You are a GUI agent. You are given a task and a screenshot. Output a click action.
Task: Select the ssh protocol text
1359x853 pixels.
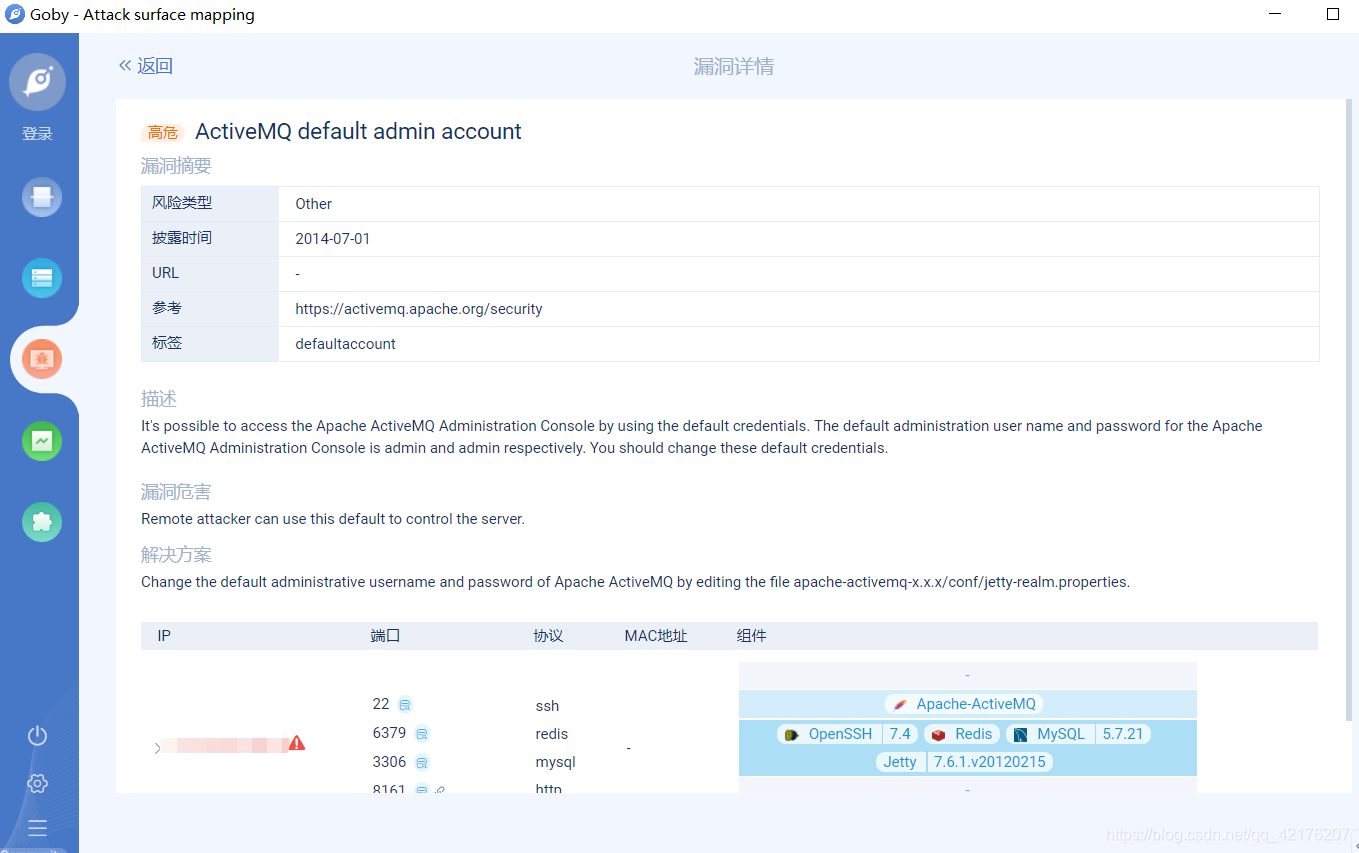click(547, 706)
